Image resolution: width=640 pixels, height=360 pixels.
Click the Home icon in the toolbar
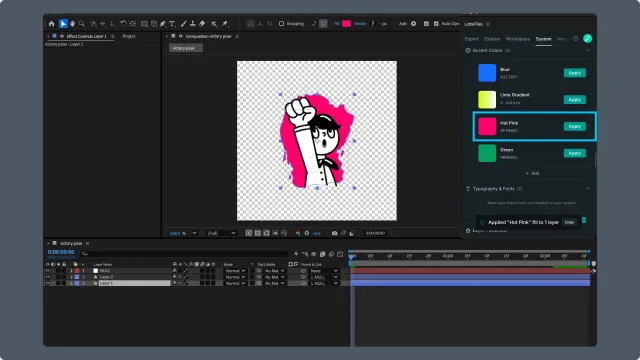click(x=51, y=24)
